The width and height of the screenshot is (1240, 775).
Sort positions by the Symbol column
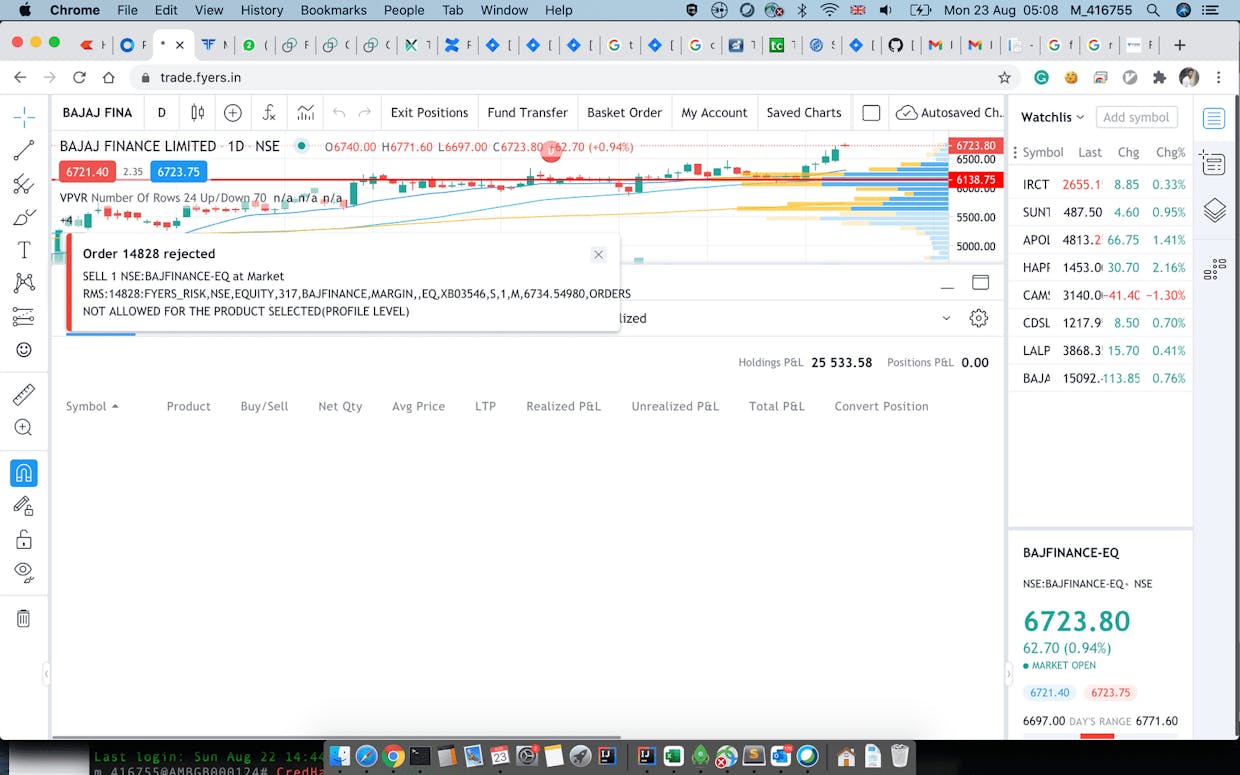[x=92, y=406]
